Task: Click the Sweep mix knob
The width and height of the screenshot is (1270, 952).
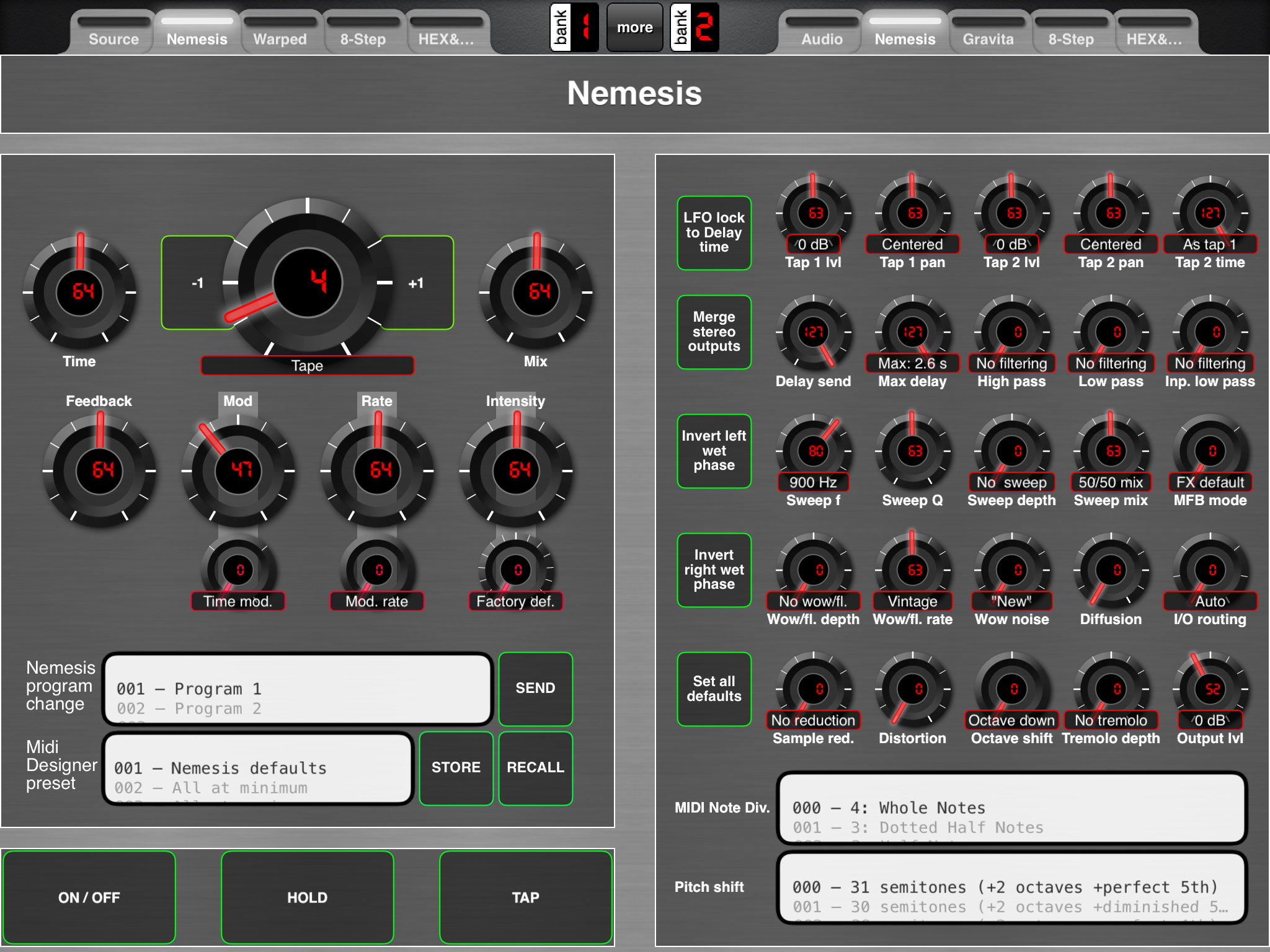Action: tap(1111, 451)
